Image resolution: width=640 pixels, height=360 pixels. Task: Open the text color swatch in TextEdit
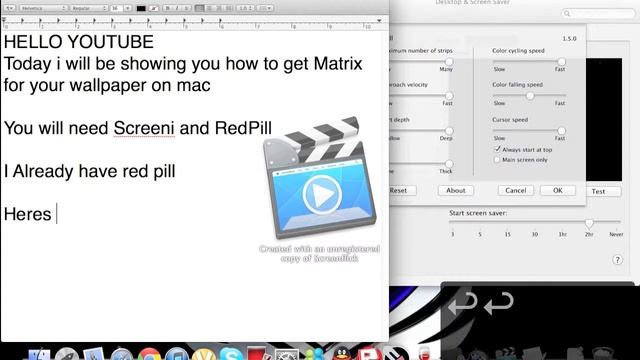(x=141, y=8)
